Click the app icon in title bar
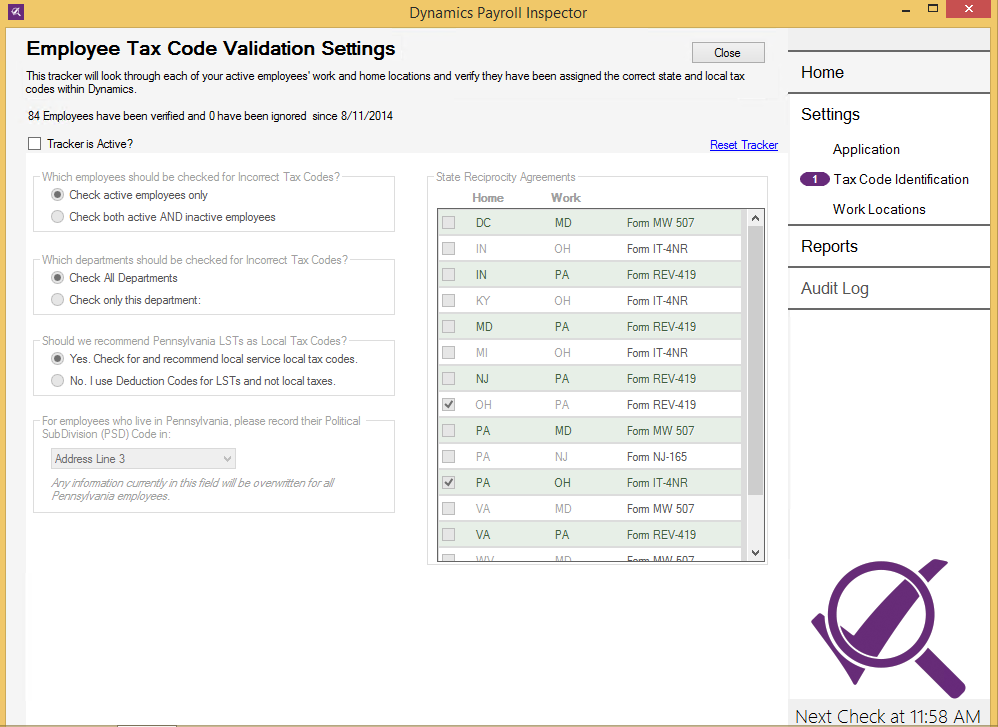This screenshot has width=998, height=727. click(15, 11)
